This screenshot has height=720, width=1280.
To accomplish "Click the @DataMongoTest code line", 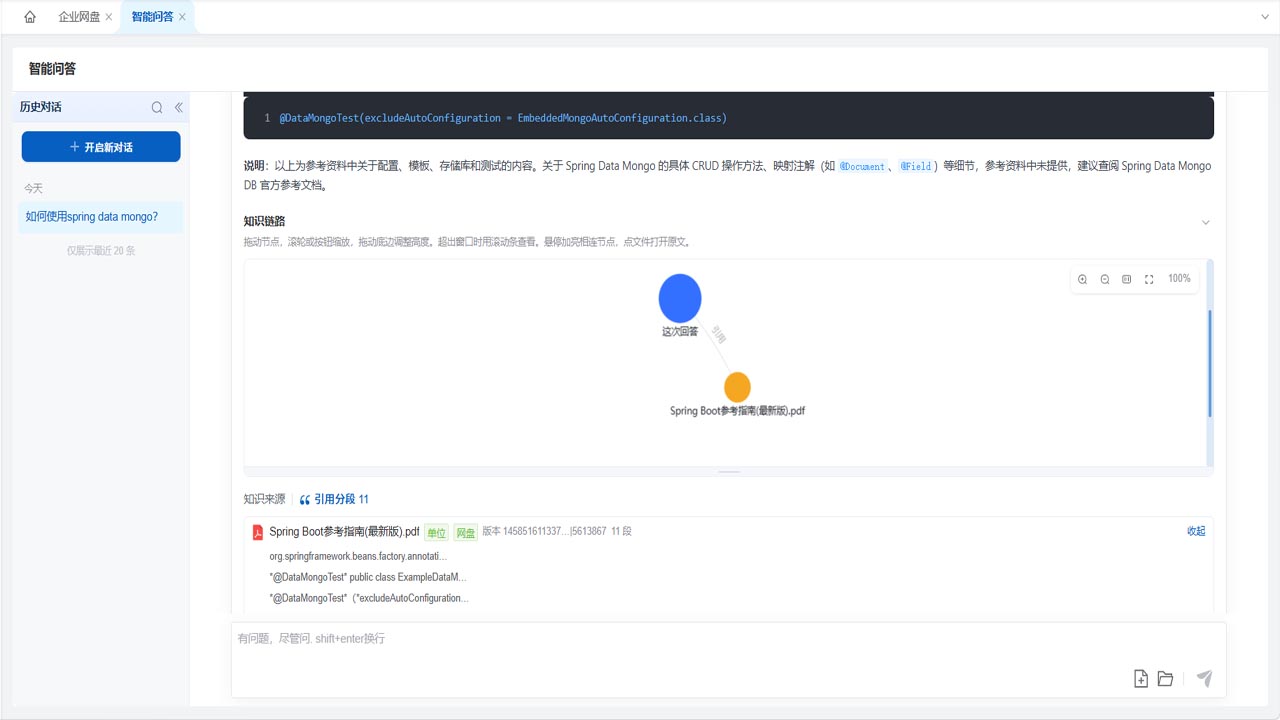I will (503, 118).
